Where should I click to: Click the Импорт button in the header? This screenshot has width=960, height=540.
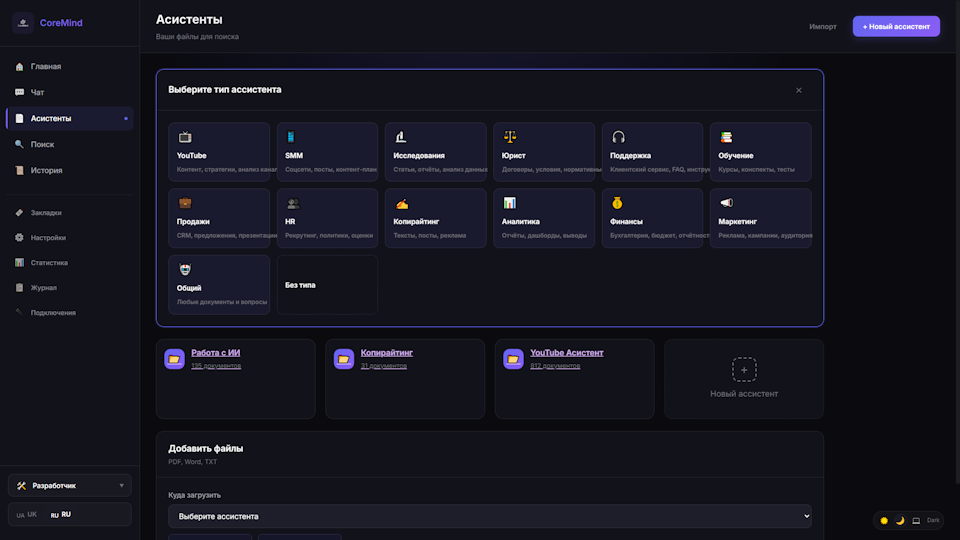[822, 26]
